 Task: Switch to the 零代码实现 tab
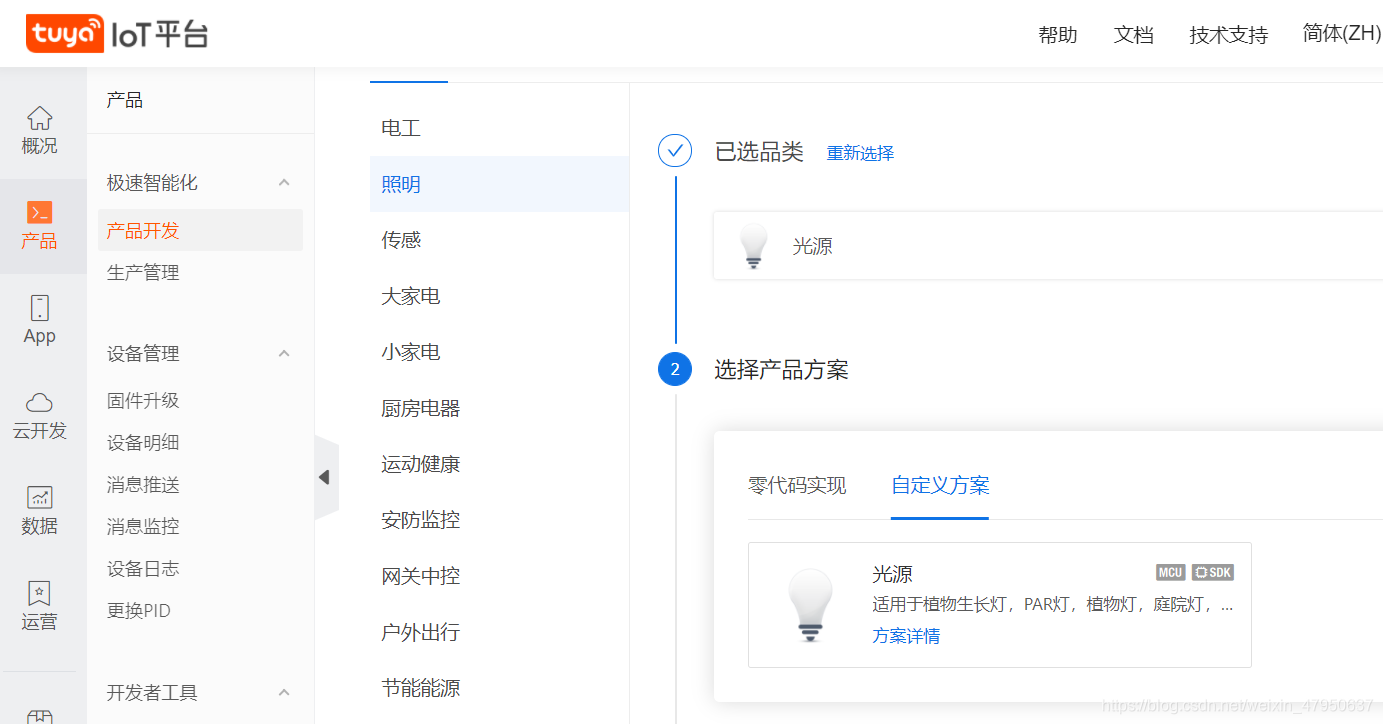click(x=797, y=486)
